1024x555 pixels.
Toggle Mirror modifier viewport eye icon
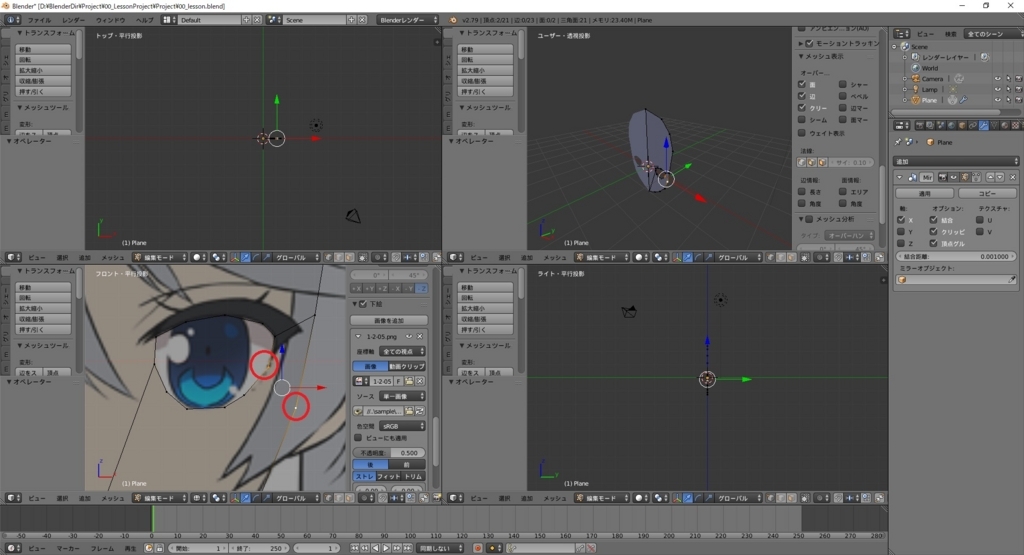coord(954,177)
